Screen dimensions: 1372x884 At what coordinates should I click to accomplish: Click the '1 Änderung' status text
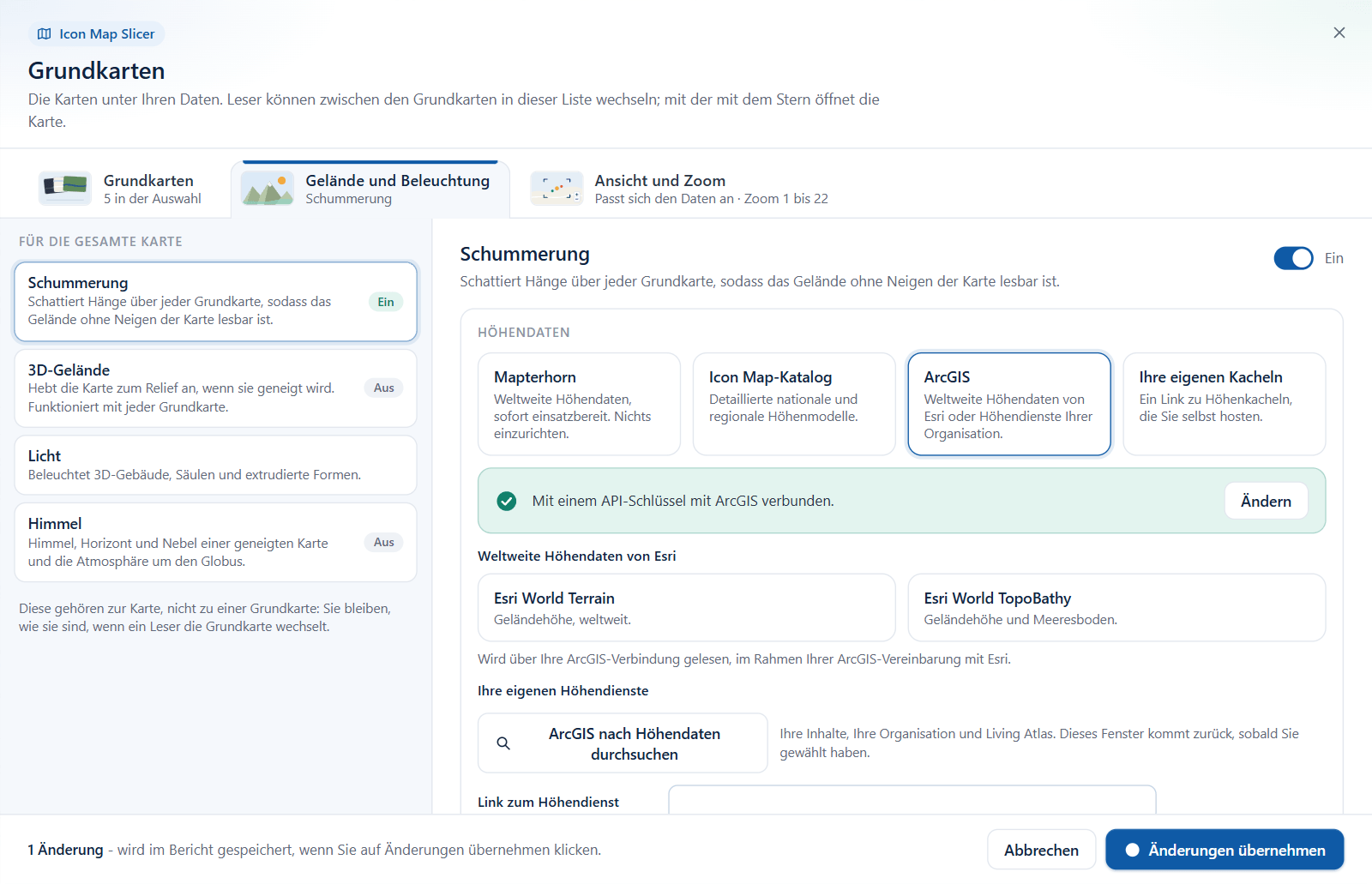[x=65, y=851]
